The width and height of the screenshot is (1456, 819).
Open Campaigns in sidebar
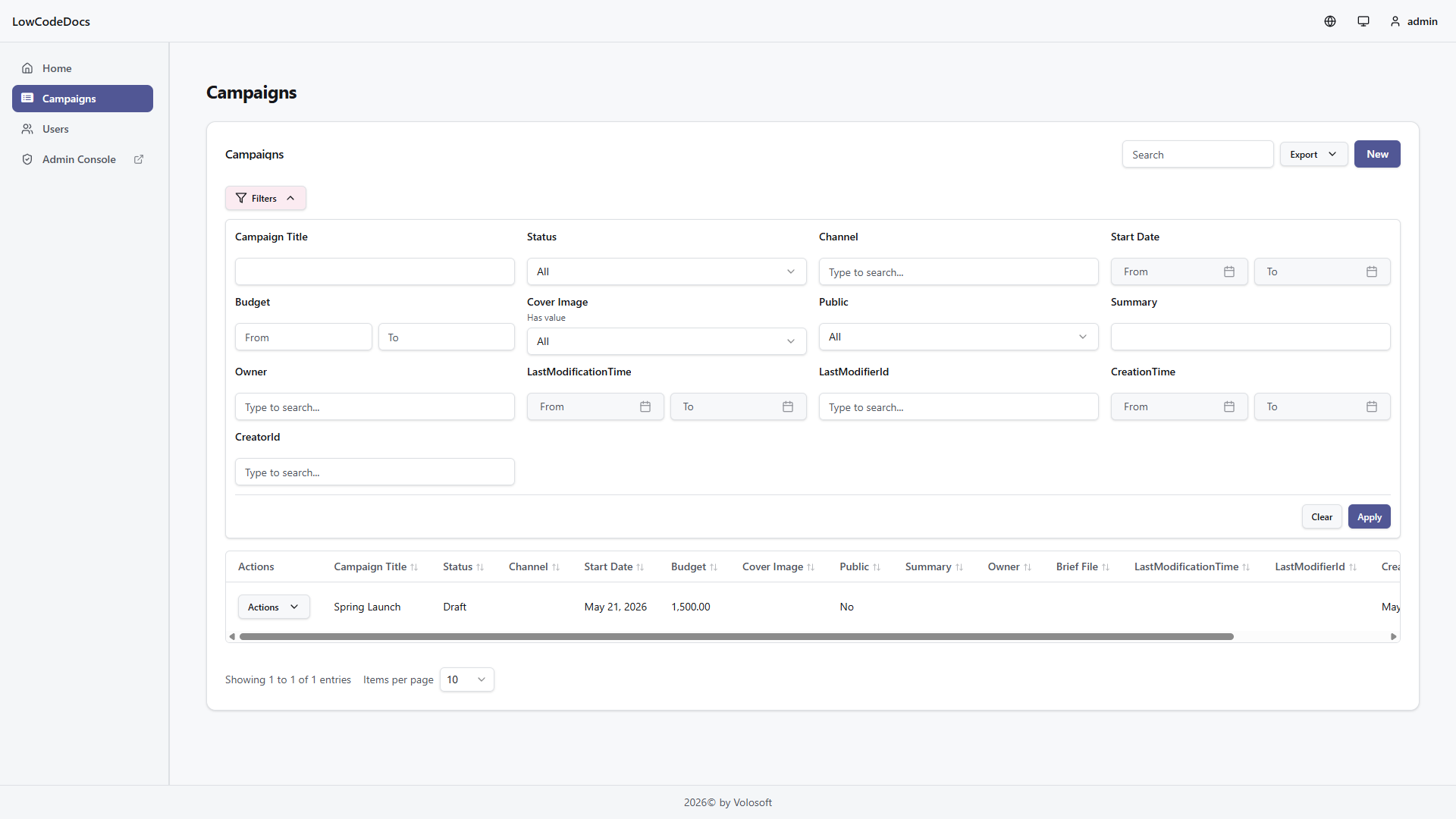point(83,99)
